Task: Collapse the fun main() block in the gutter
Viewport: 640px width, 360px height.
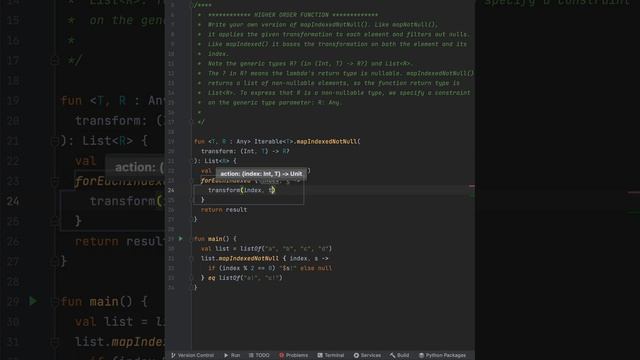Action: coord(191,239)
